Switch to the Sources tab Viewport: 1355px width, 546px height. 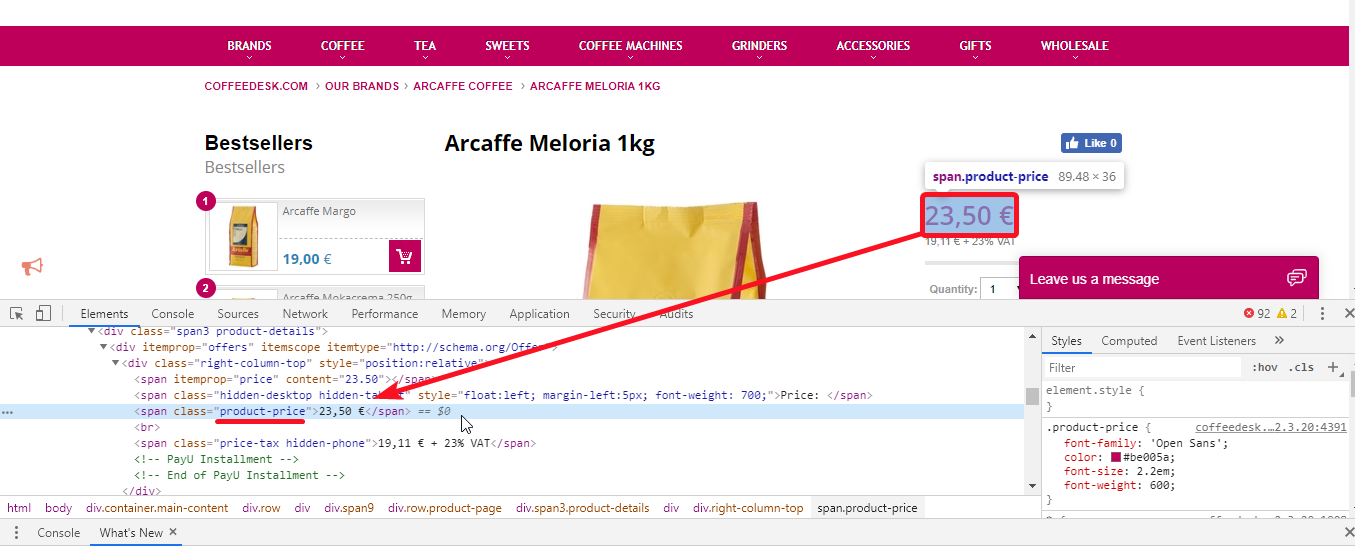point(238,313)
